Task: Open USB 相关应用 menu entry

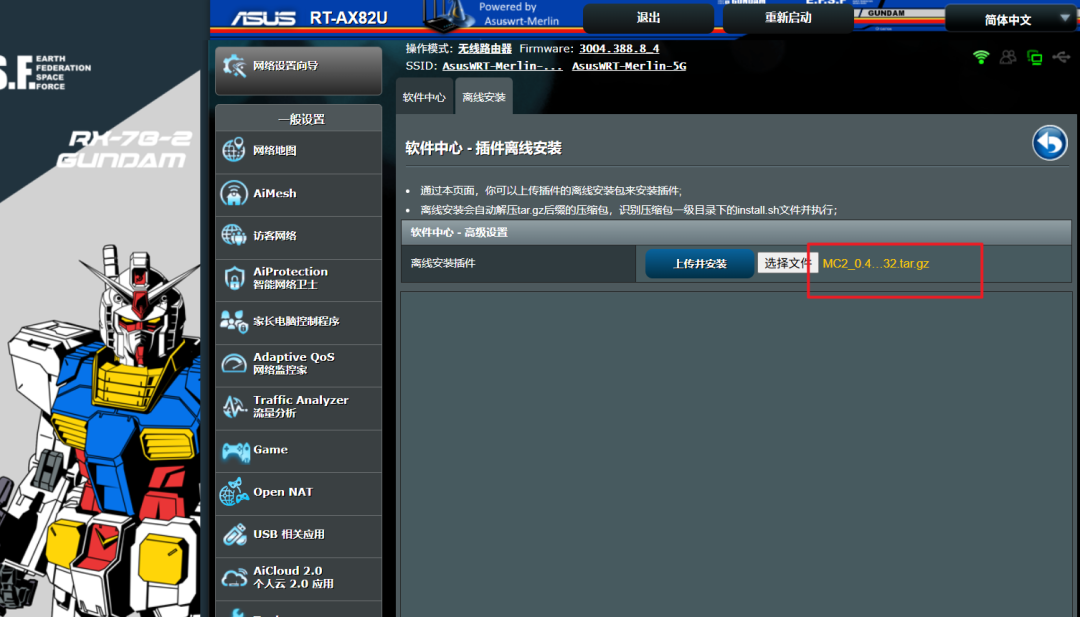Action: click(x=298, y=534)
